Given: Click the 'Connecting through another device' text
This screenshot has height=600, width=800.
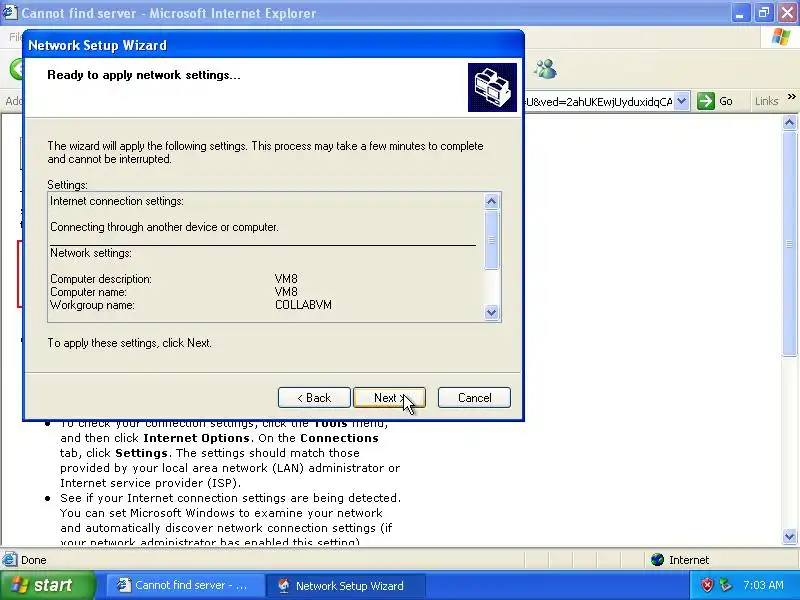Looking at the screenshot, I should (x=164, y=227).
